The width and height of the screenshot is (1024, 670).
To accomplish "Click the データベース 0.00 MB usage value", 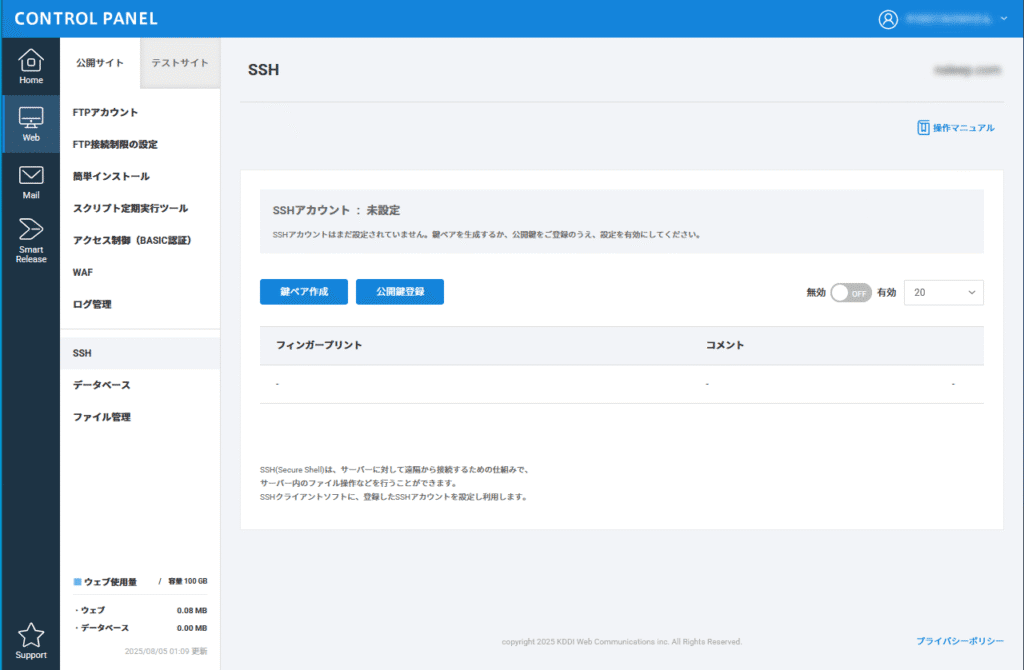I will tap(191, 628).
